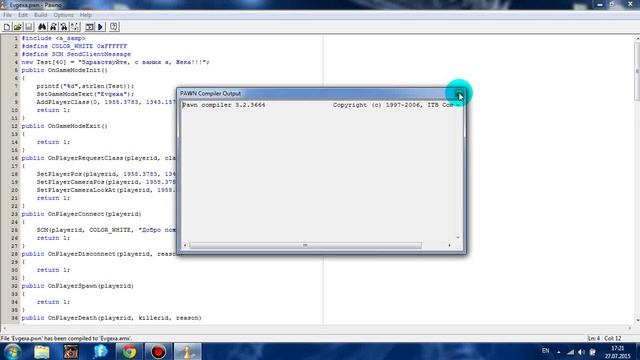Click the network signal tray icon
Image resolution: width=640 pixels, height=360 pixels.
pyautogui.click(x=570, y=352)
